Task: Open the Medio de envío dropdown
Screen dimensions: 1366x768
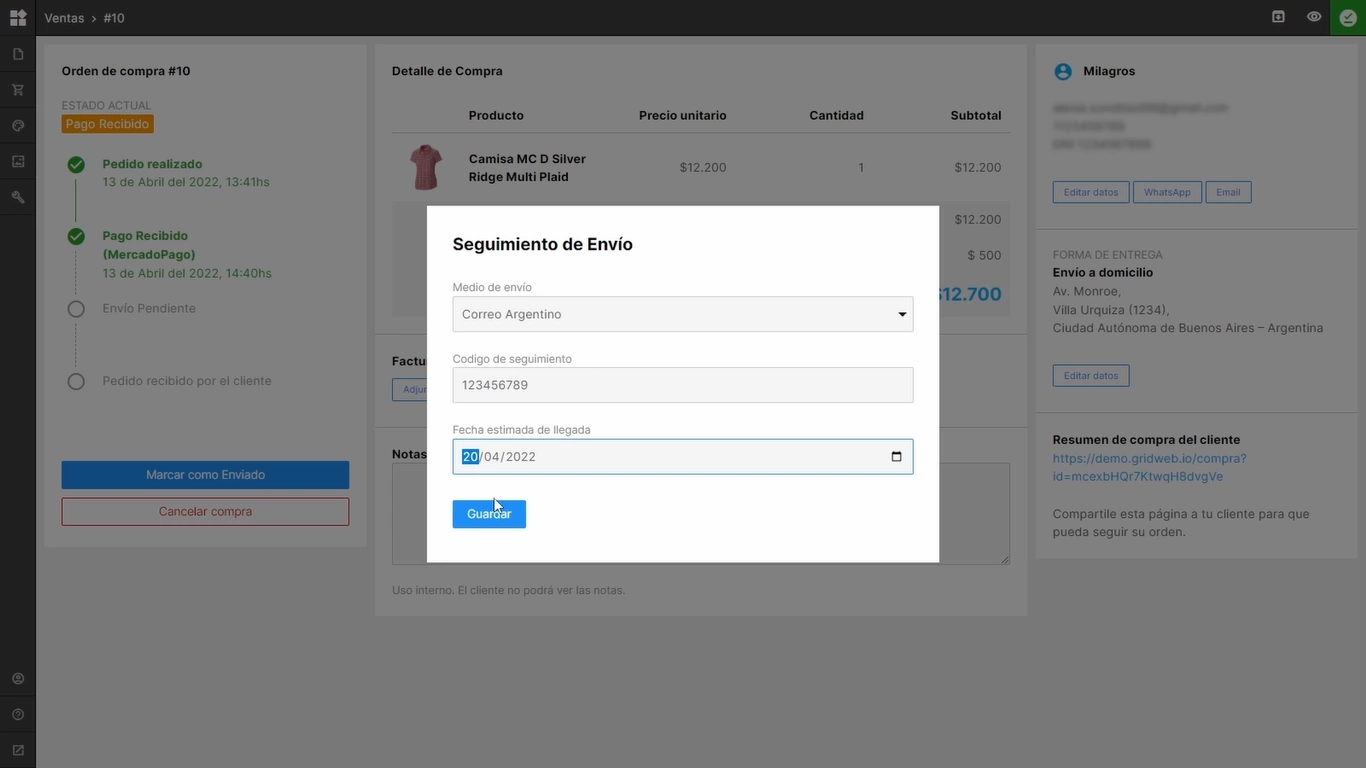Action: pyautogui.click(x=683, y=314)
